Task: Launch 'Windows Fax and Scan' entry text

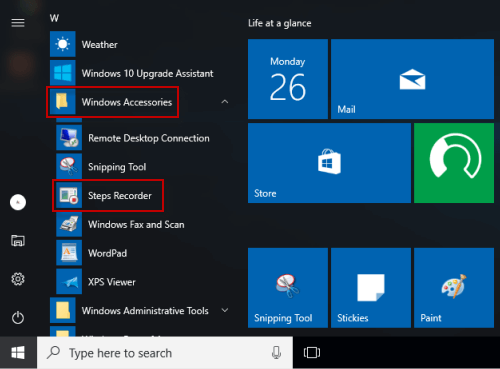Action: pos(136,224)
